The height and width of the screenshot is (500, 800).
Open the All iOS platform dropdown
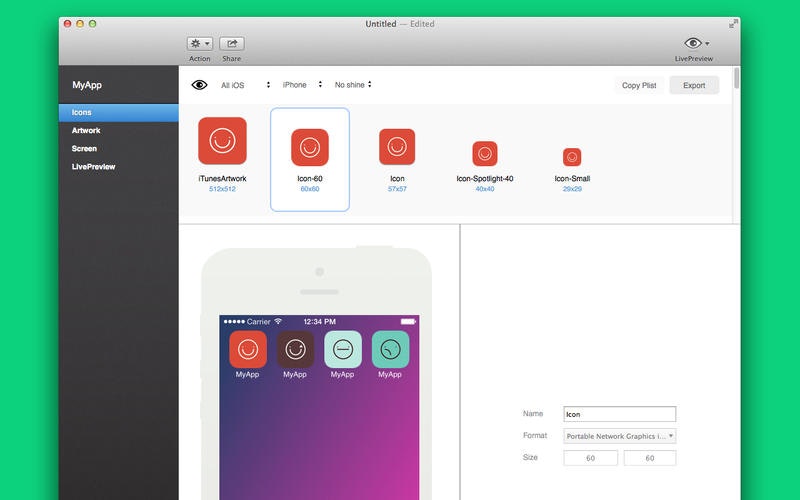[x=245, y=85]
